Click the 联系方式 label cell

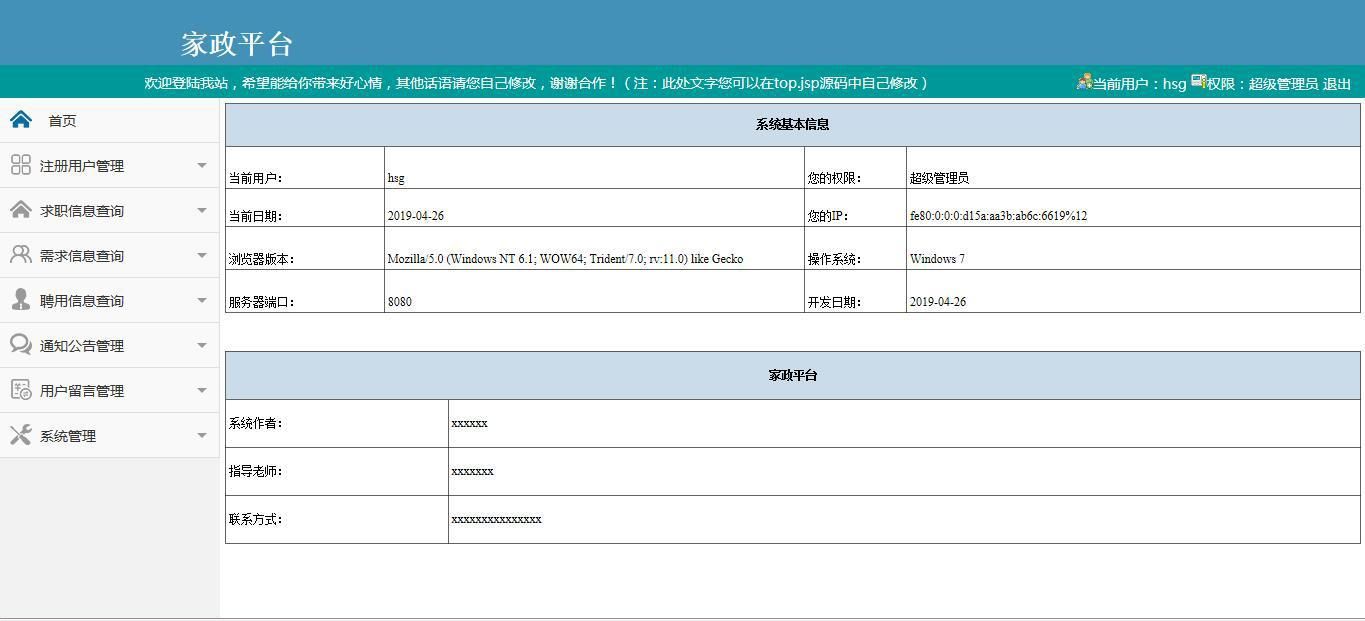tap(337, 519)
